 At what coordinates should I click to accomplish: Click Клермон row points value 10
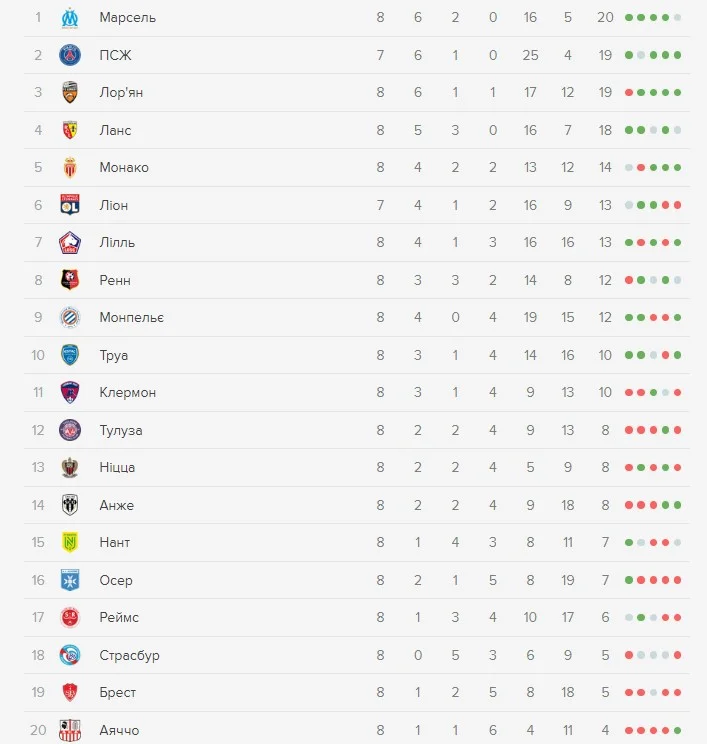[x=605, y=392]
